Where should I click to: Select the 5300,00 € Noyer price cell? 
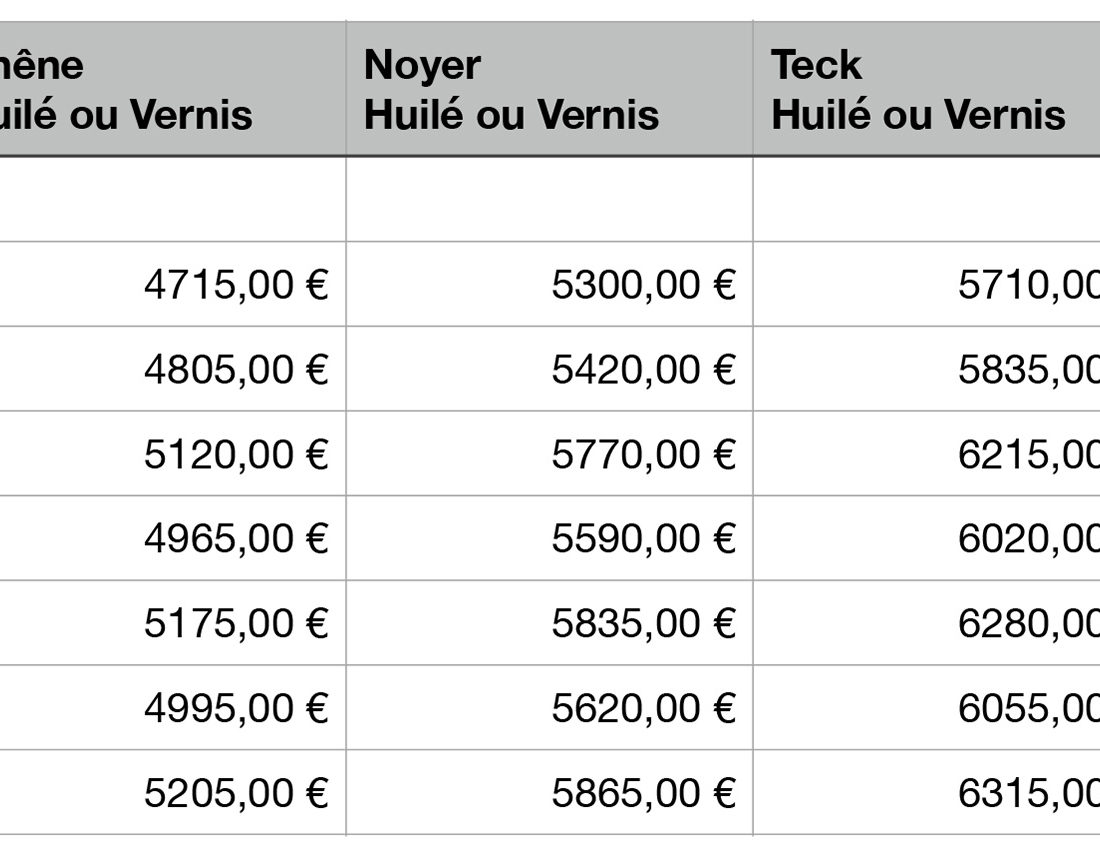[643, 285]
